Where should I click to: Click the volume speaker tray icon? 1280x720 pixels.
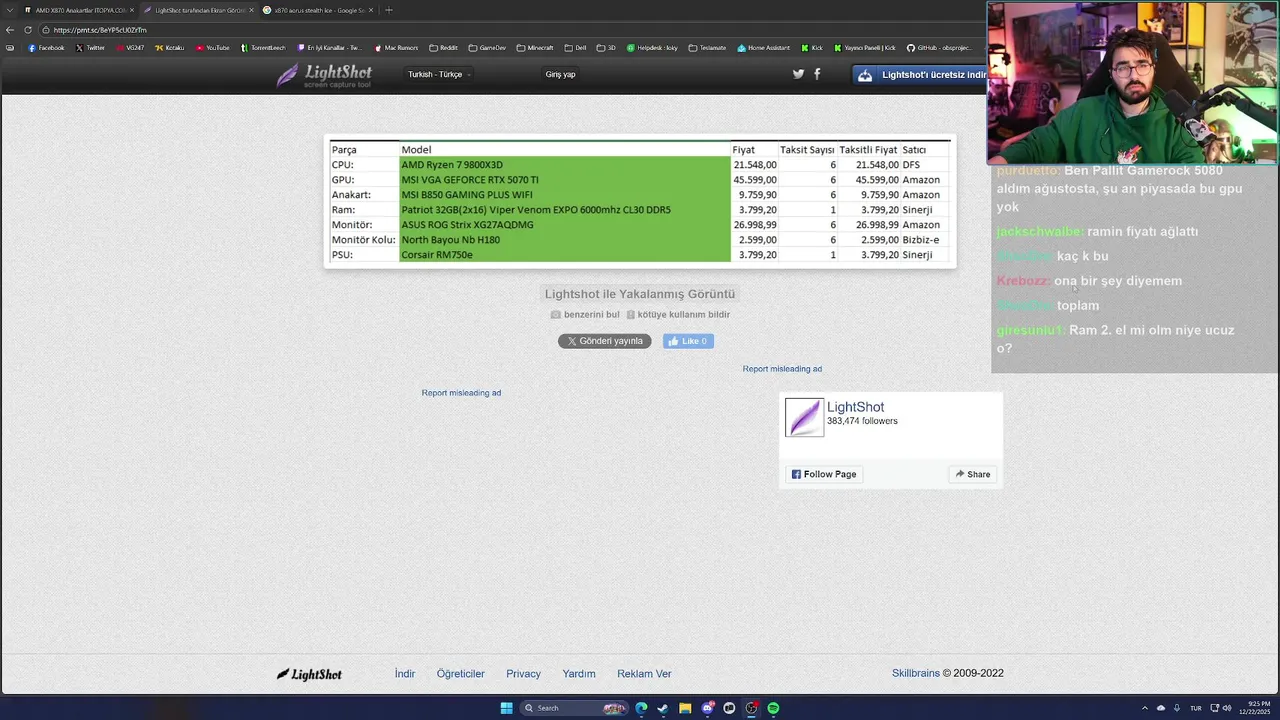coord(1227,708)
